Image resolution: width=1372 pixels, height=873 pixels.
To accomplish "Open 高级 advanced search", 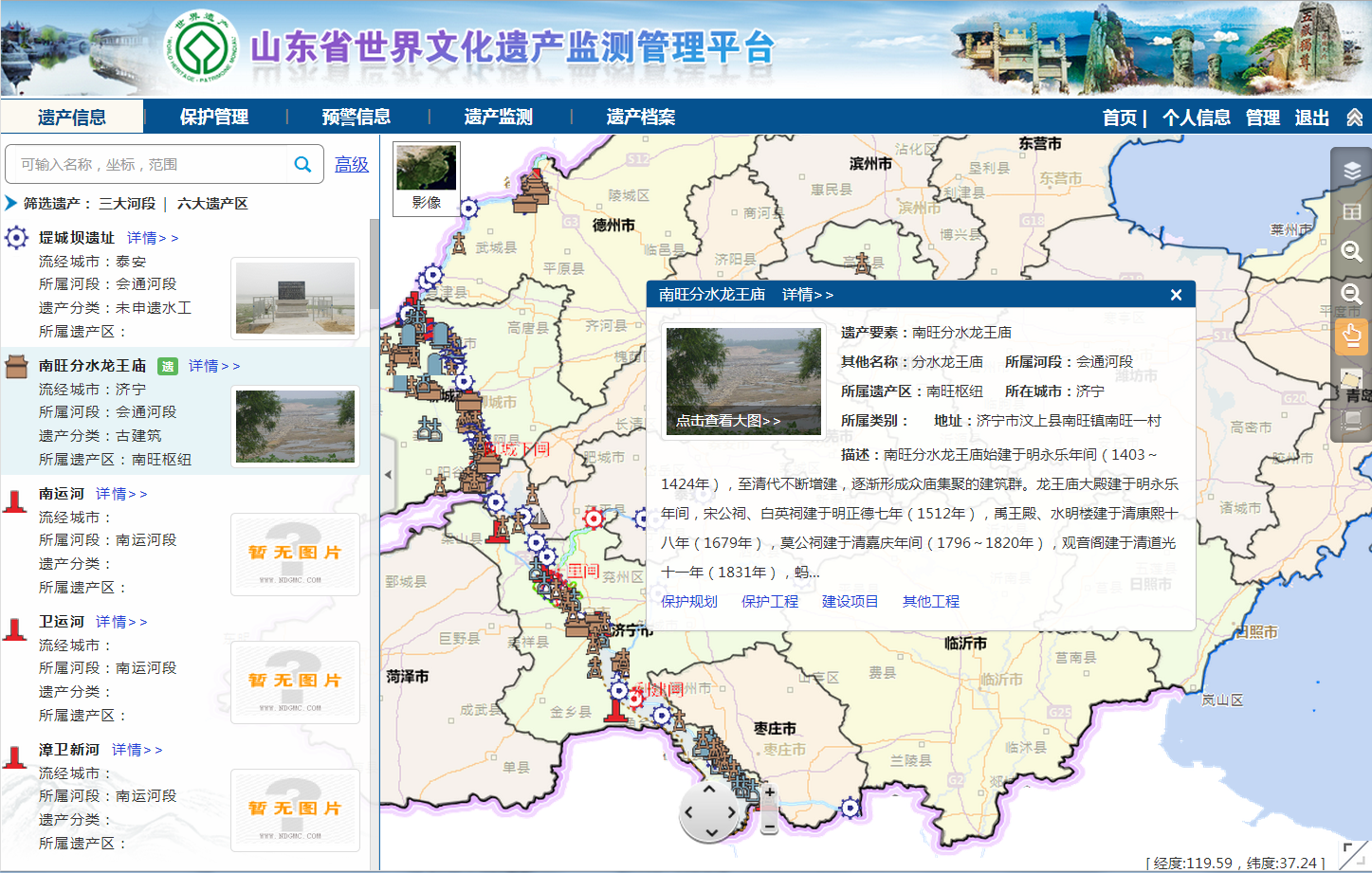I will (352, 164).
